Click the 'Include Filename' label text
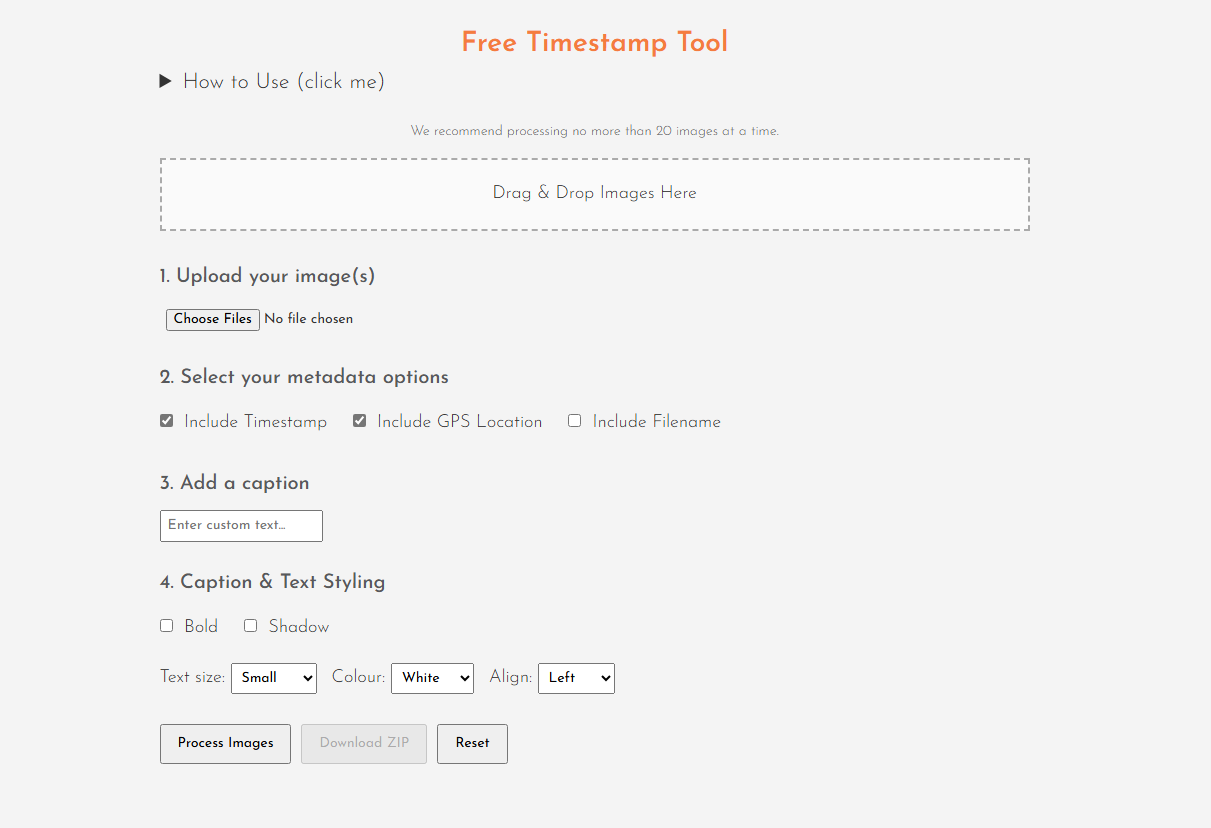Viewport: 1211px width, 828px height. click(x=656, y=422)
